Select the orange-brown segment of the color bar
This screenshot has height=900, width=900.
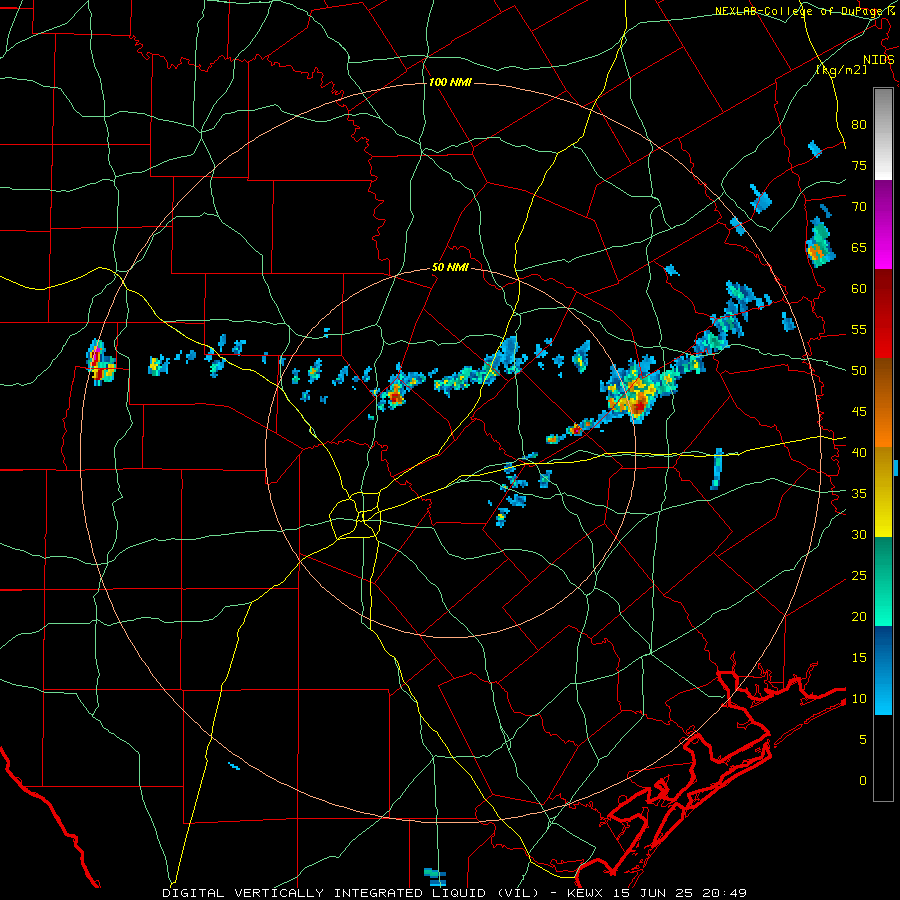point(883,403)
